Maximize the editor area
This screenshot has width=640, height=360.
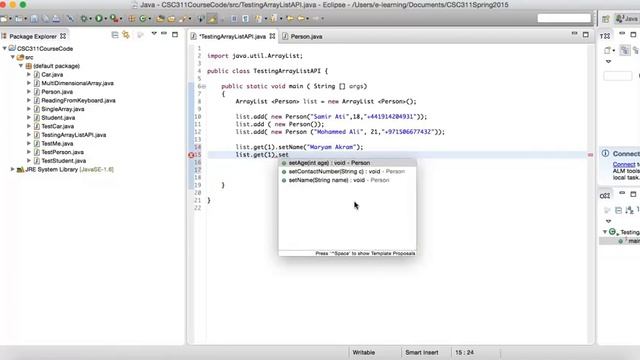coord(586,35)
